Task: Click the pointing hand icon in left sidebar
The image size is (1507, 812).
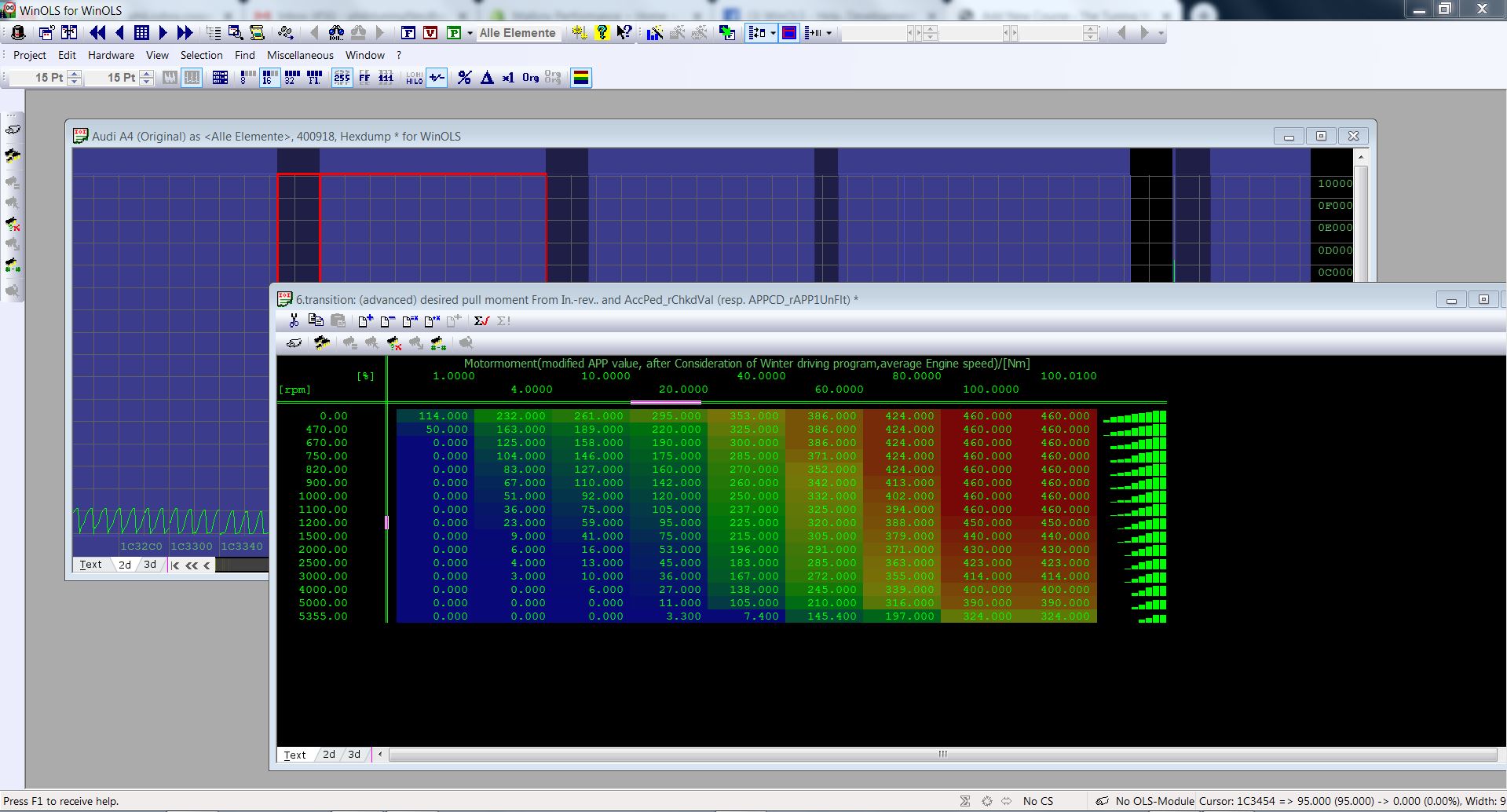Action: click(x=13, y=130)
